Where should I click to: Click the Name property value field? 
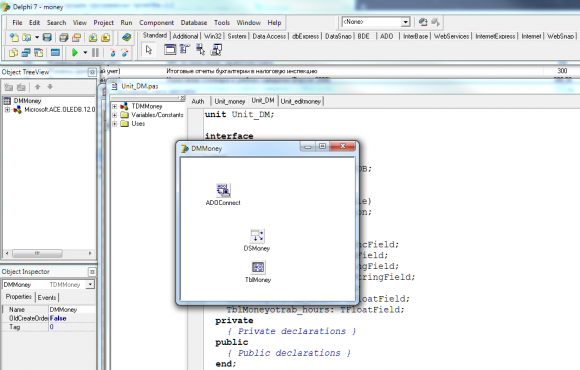tap(72, 309)
